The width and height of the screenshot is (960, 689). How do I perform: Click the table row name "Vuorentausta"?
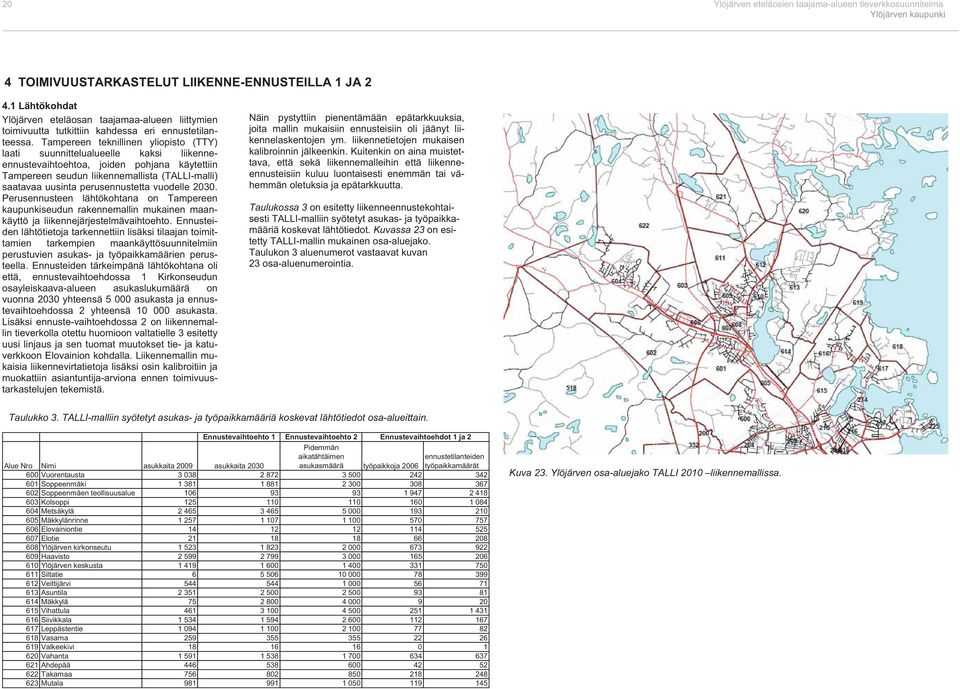click(62, 475)
